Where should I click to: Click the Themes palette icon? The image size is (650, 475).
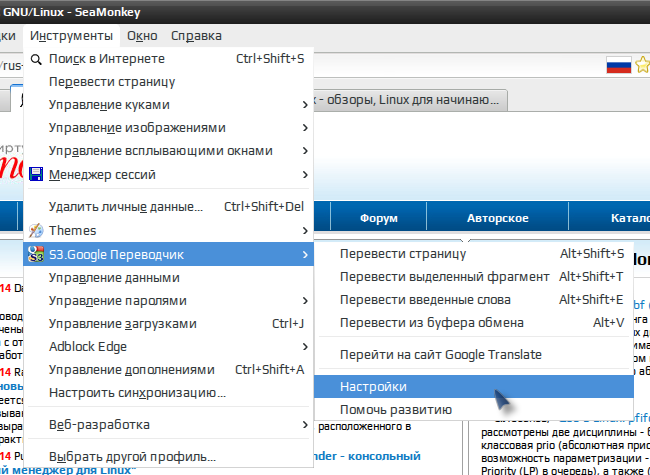click(36, 230)
